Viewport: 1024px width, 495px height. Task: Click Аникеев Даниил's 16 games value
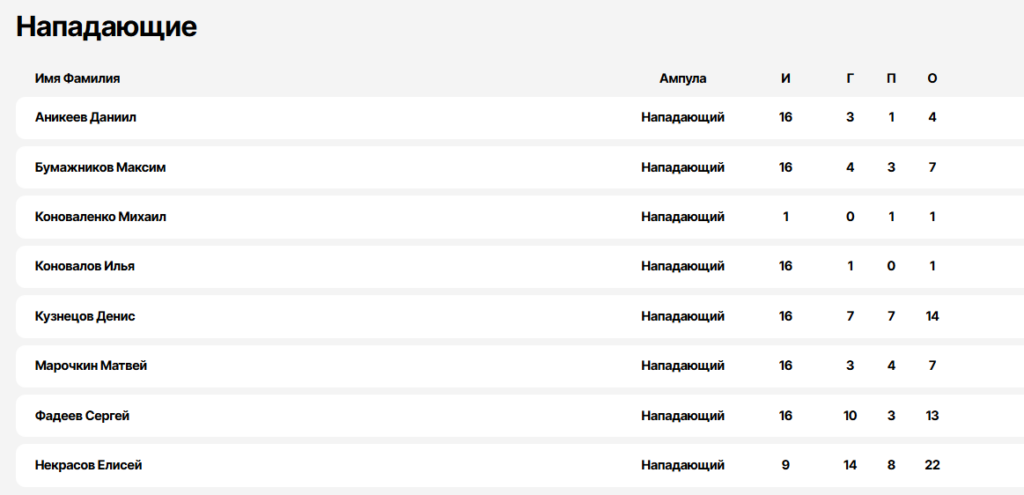point(786,118)
